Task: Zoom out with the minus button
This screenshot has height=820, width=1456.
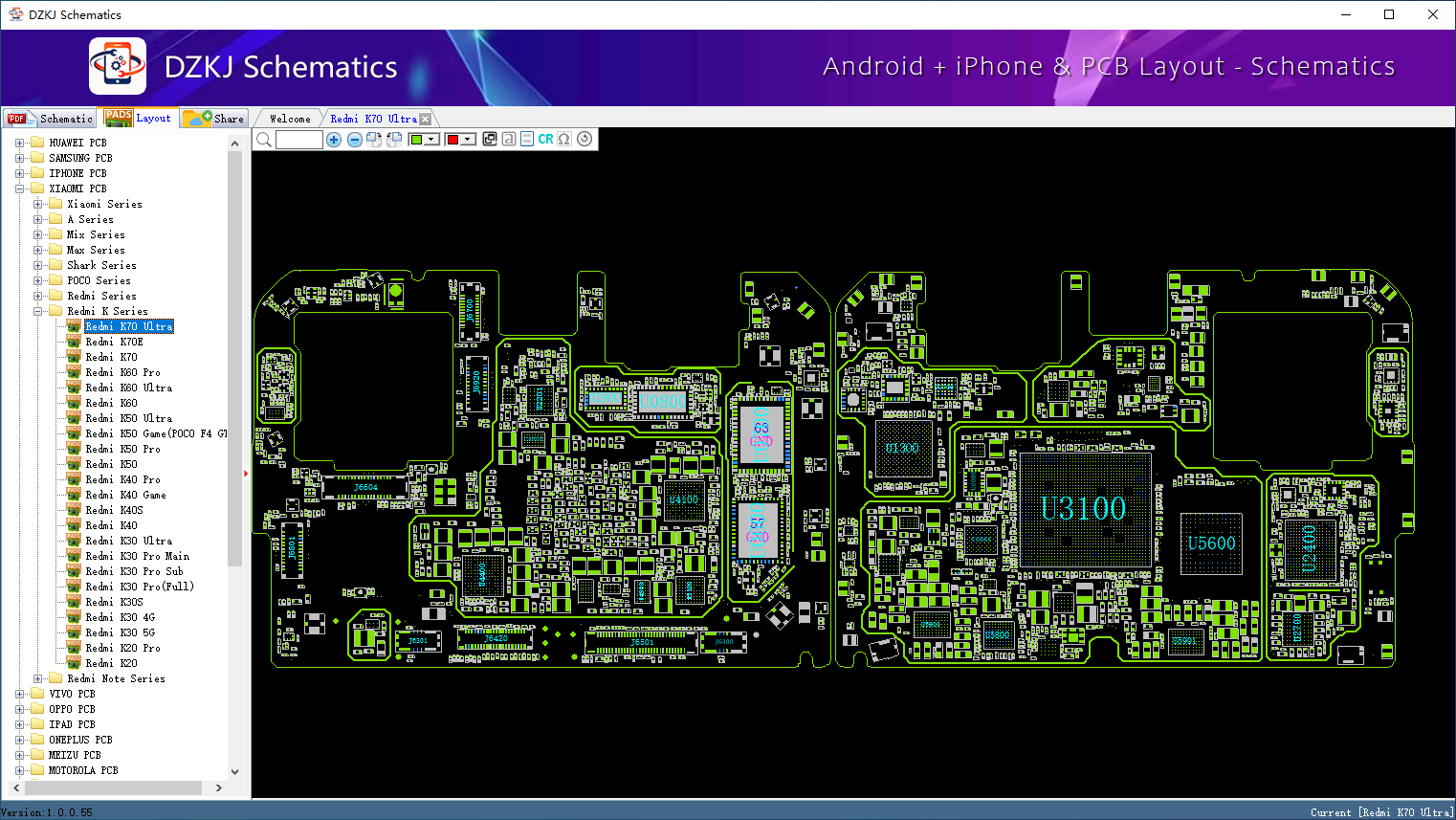Action: tap(355, 140)
